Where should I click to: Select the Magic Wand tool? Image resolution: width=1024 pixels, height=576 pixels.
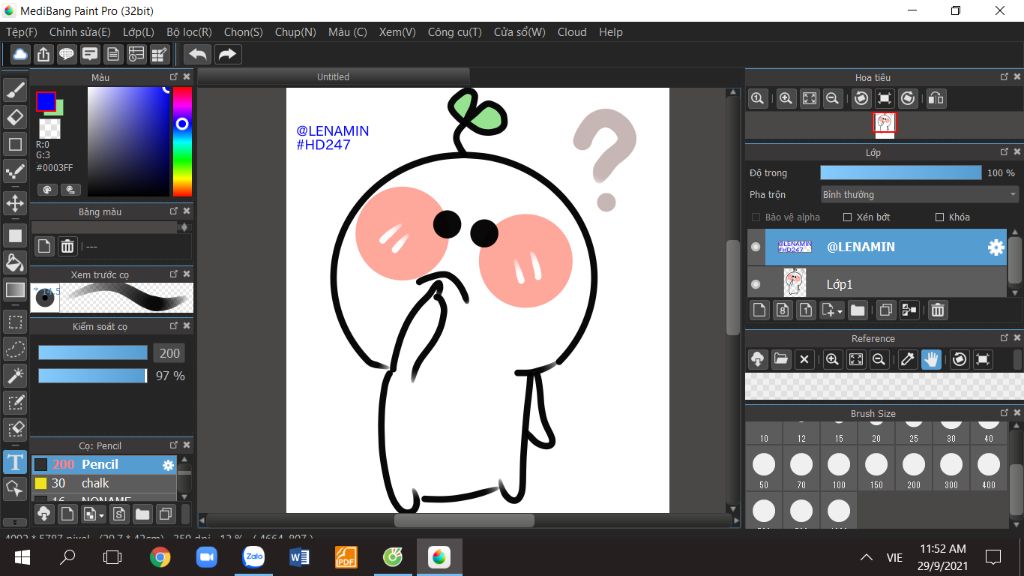tap(15, 376)
